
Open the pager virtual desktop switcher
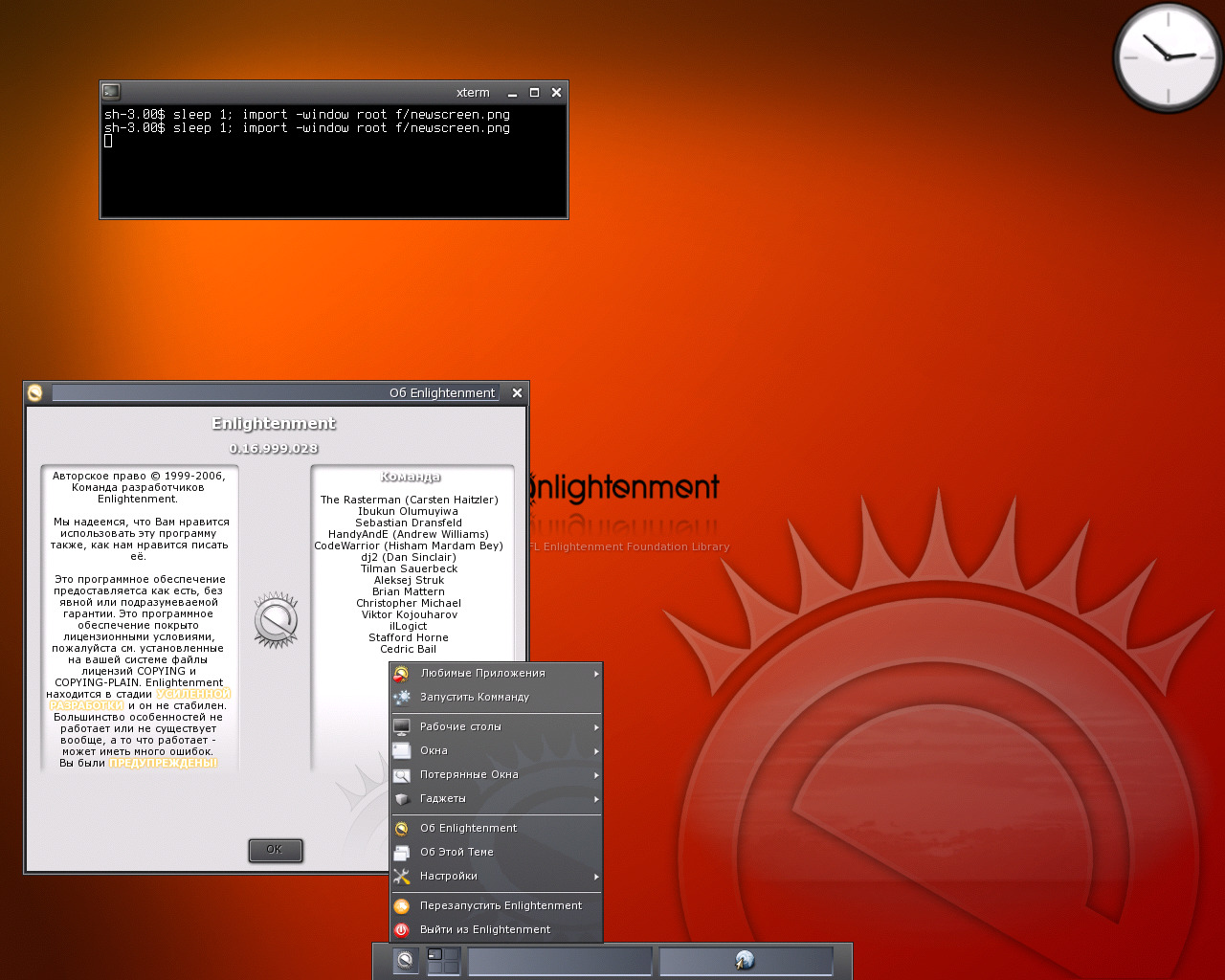443,960
